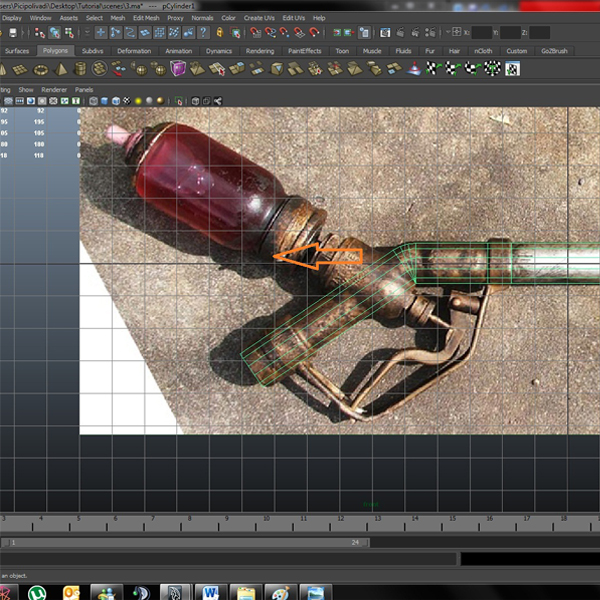
Task: Toggle select curve objects mask
Action: pos(130,33)
